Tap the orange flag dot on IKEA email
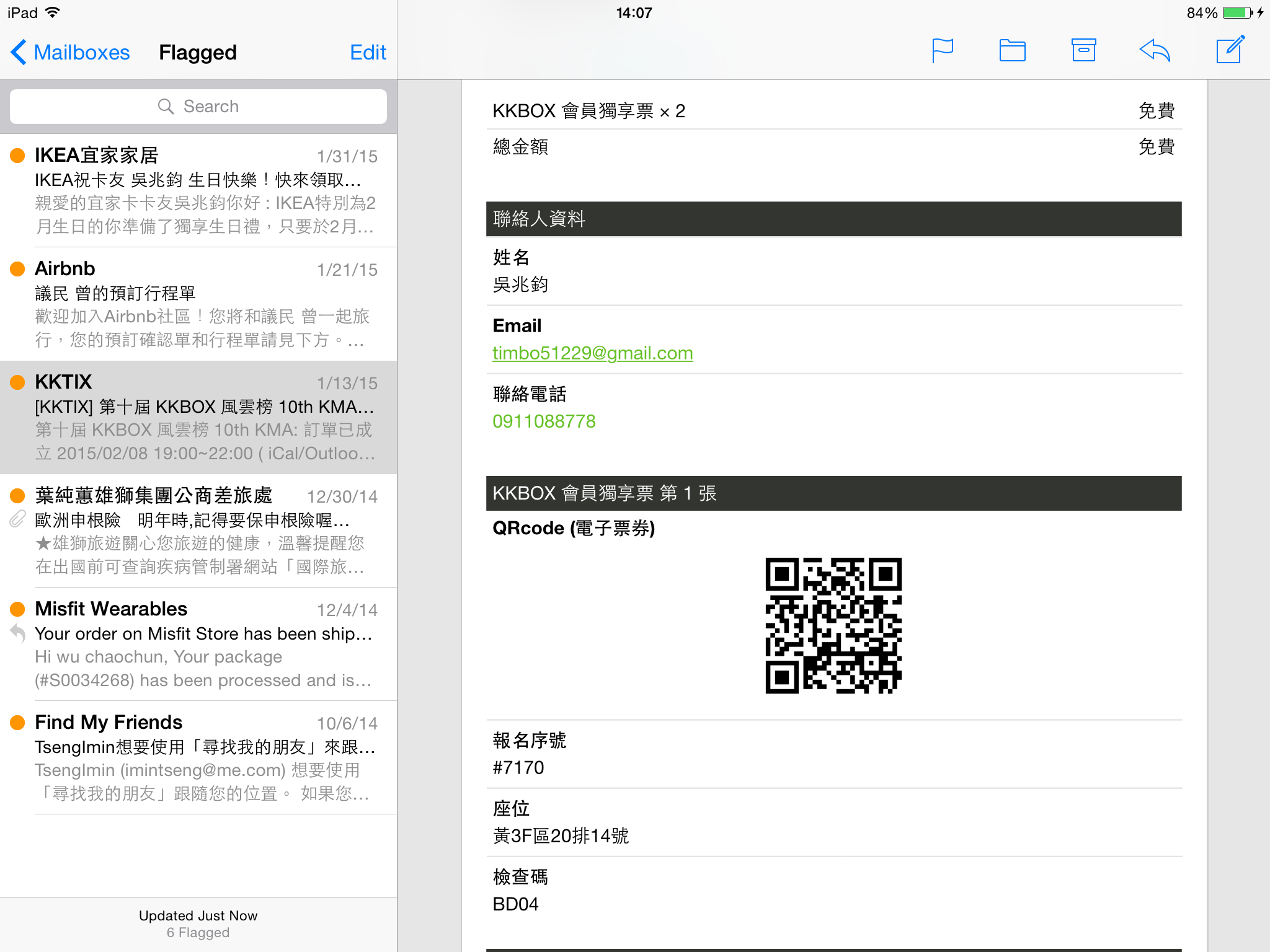The width and height of the screenshot is (1270, 952). tap(17, 155)
